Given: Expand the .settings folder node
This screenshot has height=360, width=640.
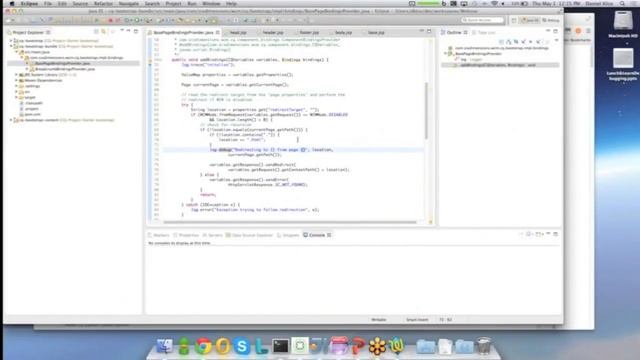Looking at the screenshot, I should (17, 86).
